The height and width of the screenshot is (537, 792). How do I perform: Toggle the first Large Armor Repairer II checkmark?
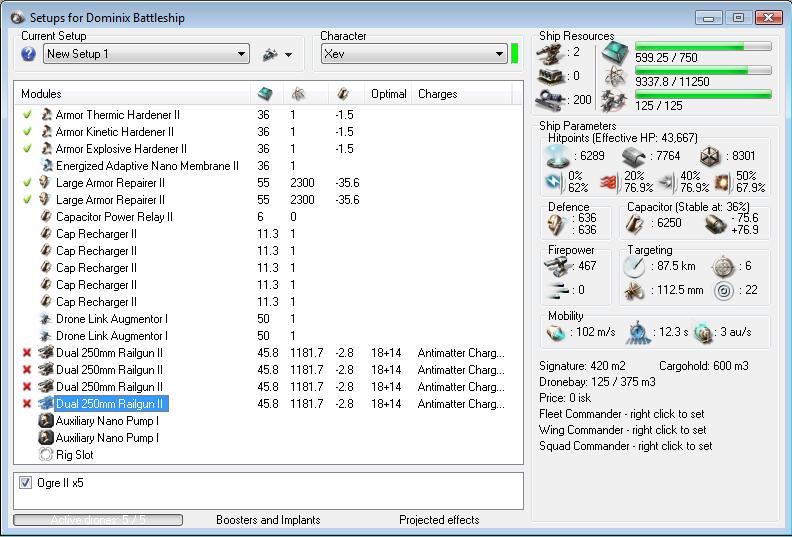(28, 183)
